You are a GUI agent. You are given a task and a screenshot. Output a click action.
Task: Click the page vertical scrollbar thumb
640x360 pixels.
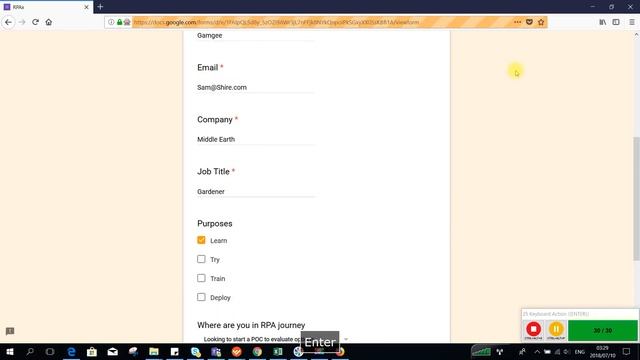click(636, 198)
